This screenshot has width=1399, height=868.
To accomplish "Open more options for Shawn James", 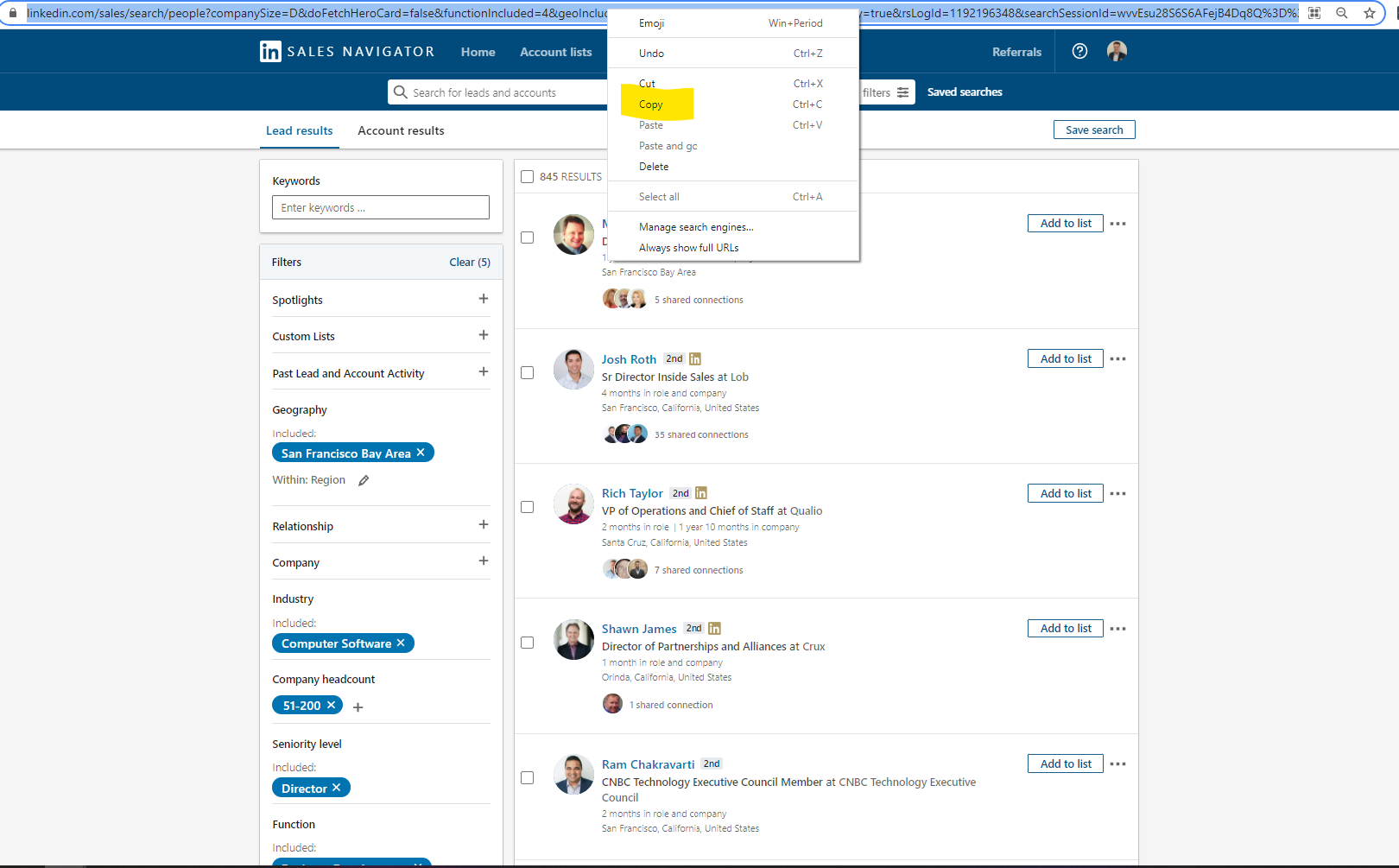I will point(1117,629).
